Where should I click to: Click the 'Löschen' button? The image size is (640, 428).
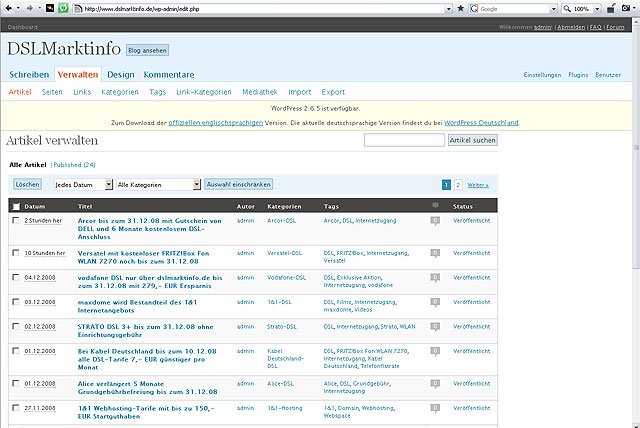(27, 184)
